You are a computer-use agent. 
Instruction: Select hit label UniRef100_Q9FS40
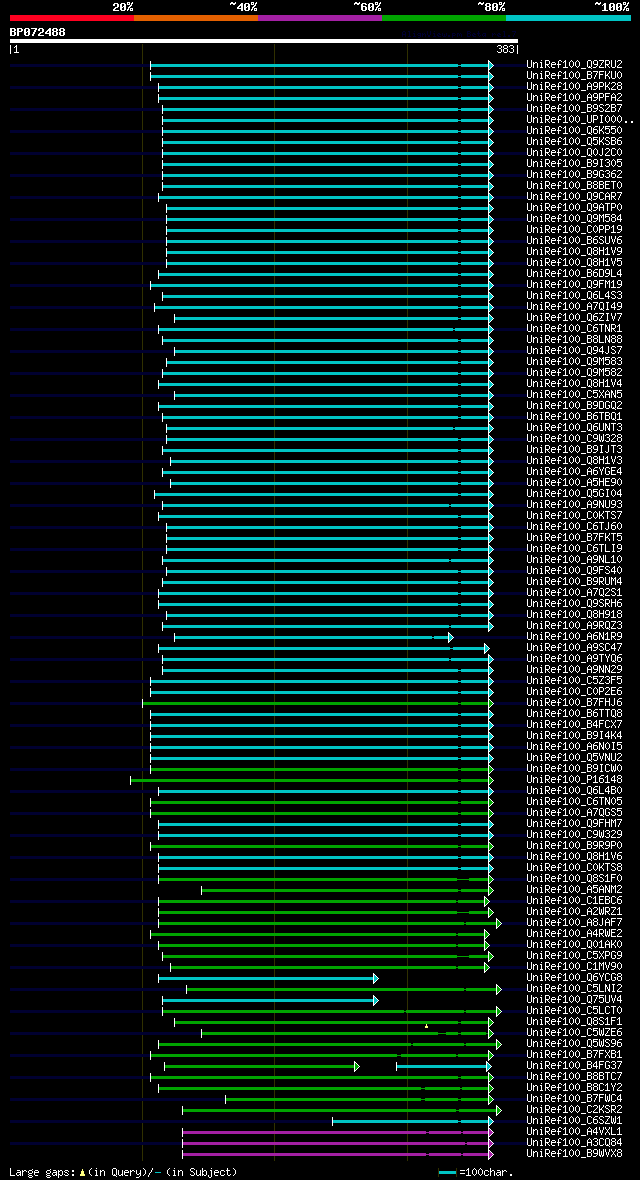(x=574, y=570)
